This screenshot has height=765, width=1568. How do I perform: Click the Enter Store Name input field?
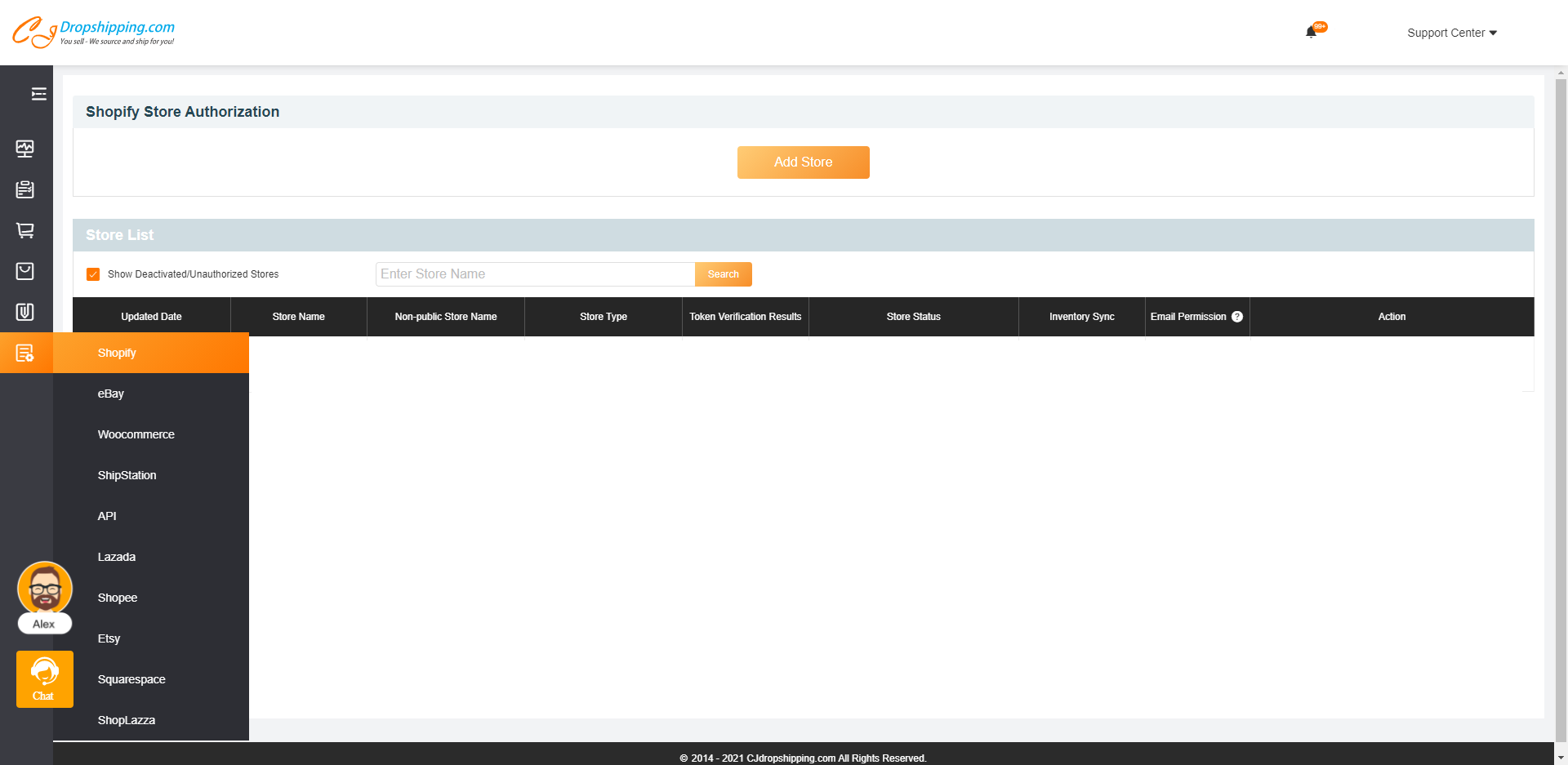coord(535,274)
